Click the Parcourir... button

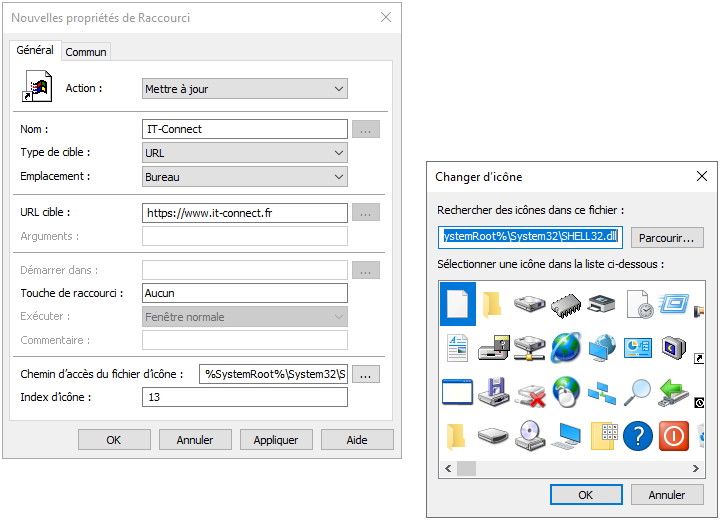[667, 238]
